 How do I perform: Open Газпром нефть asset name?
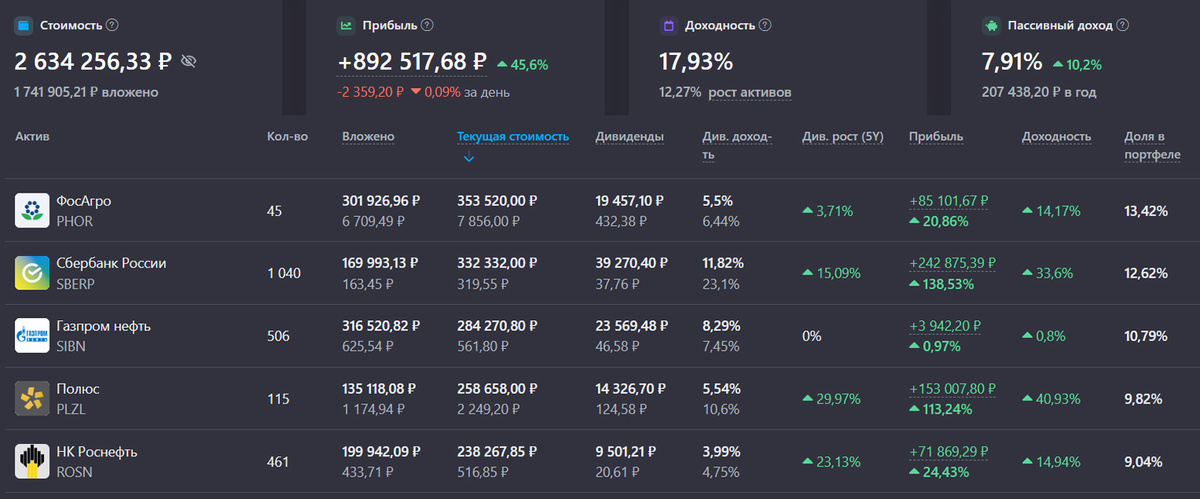pos(104,326)
